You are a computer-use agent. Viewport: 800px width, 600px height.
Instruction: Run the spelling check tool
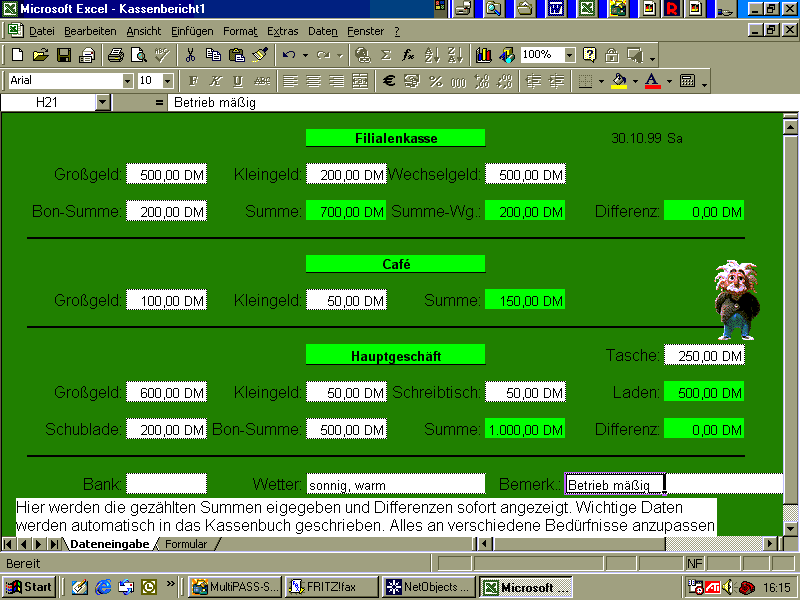(x=162, y=55)
